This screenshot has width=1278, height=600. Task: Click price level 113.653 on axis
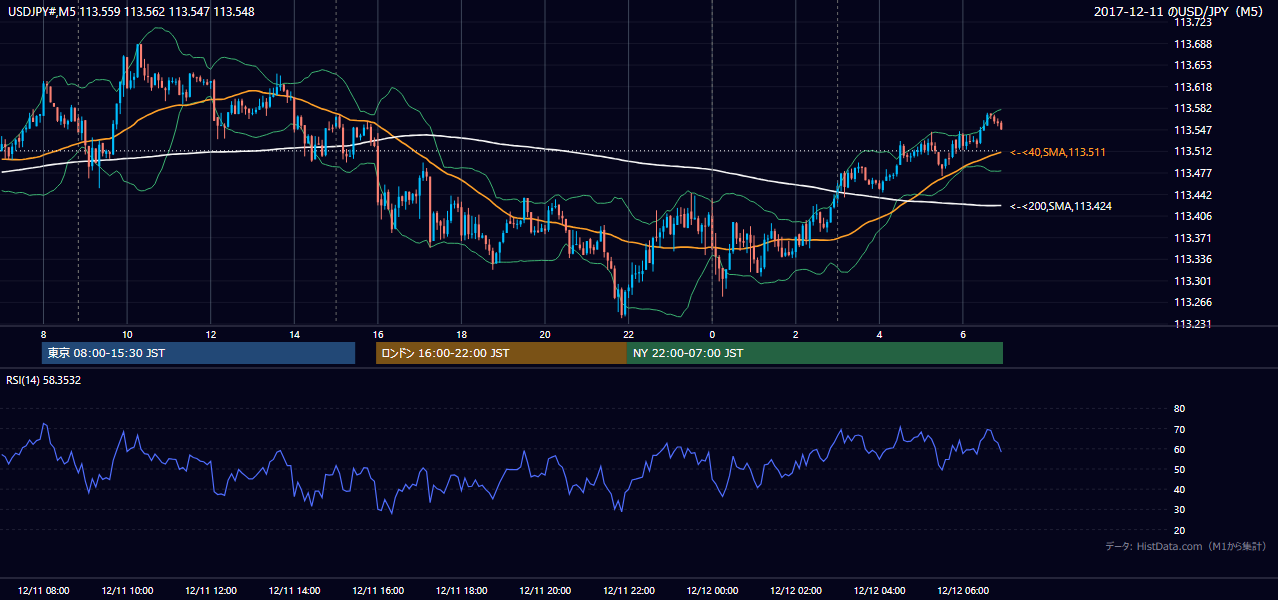1192,65
